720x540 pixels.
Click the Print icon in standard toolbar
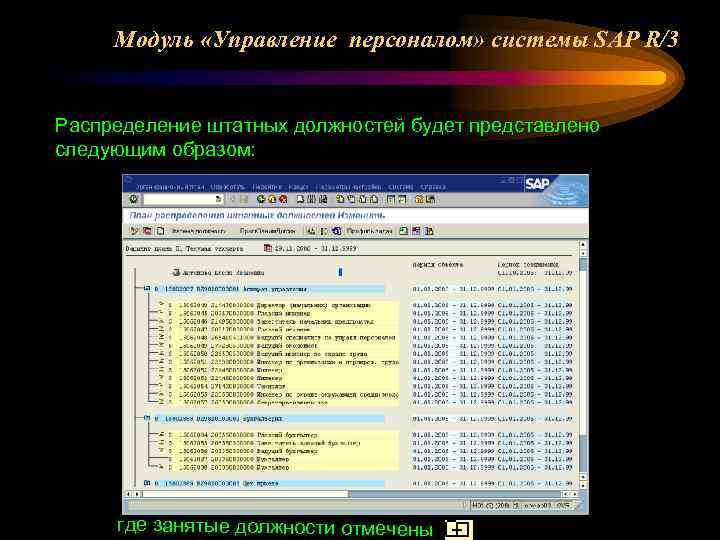pyautogui.click(x=300, y=199)
